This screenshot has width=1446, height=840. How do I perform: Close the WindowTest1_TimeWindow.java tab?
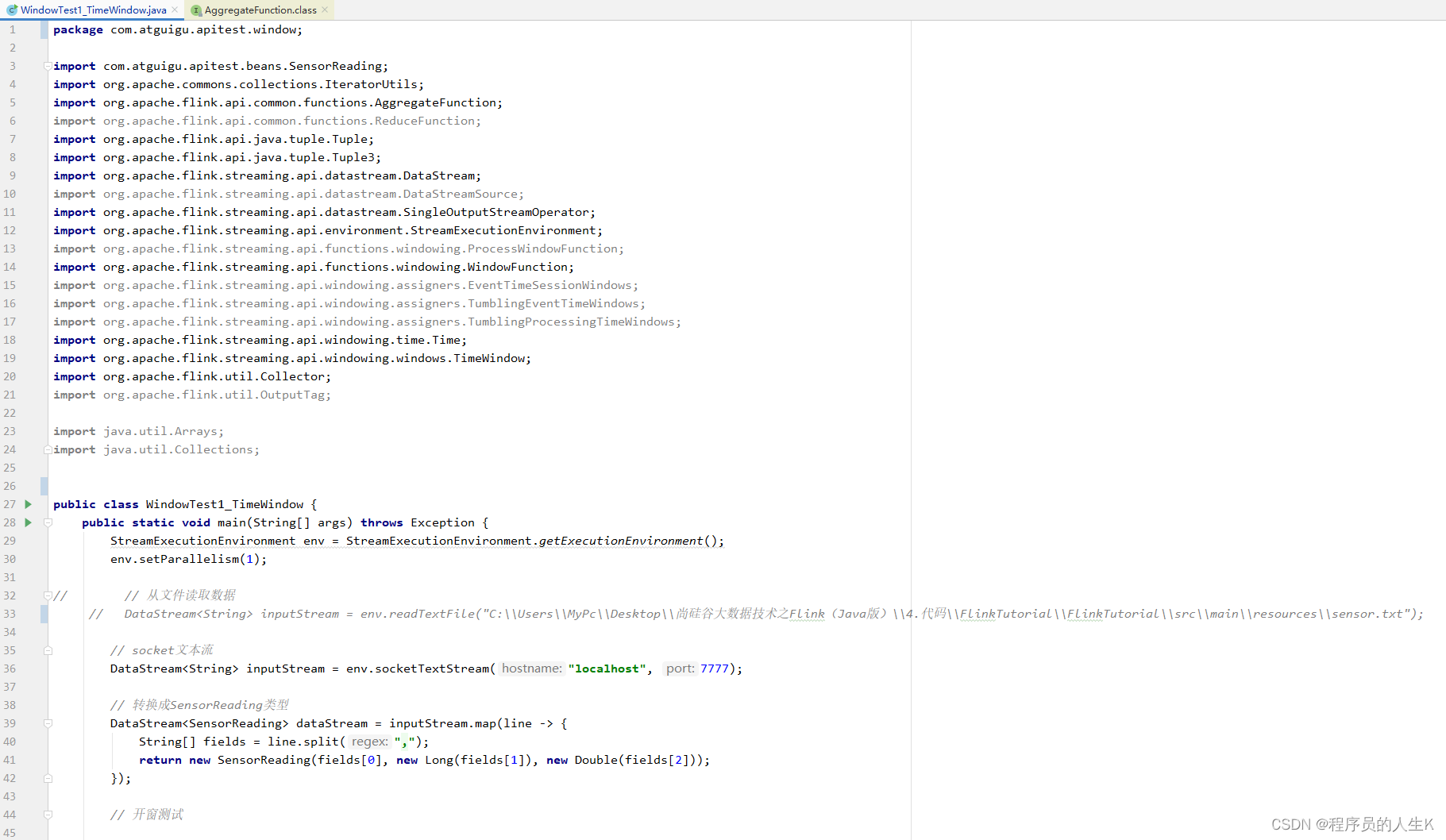[175, 10]
